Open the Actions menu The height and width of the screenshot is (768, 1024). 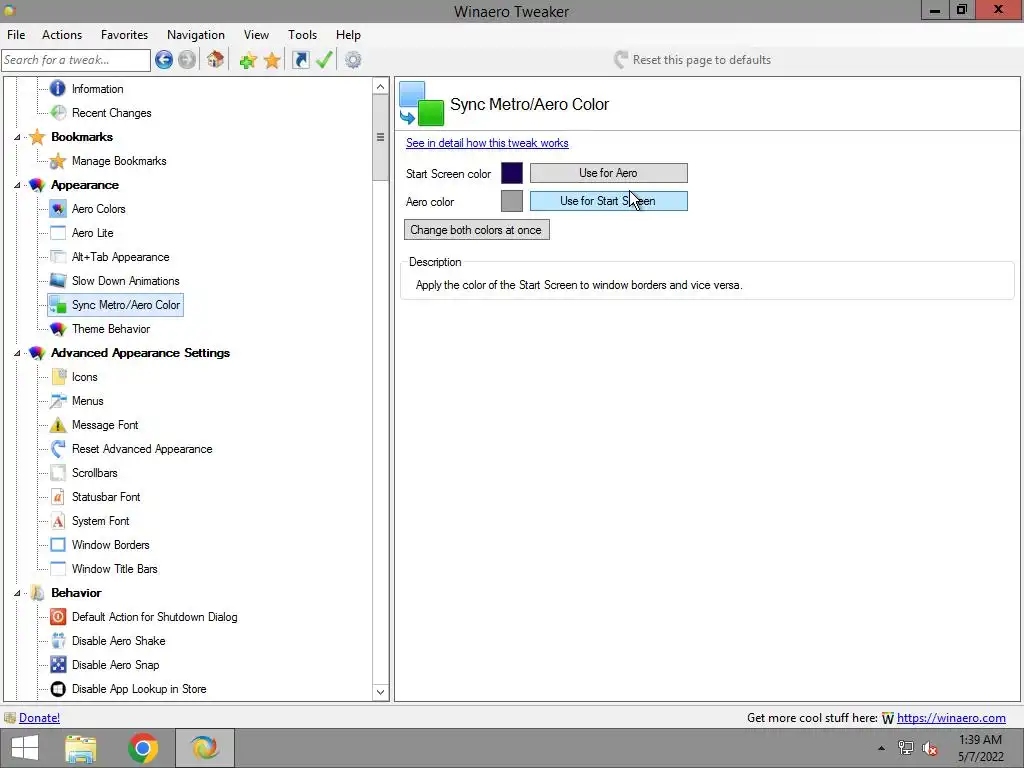62,35
